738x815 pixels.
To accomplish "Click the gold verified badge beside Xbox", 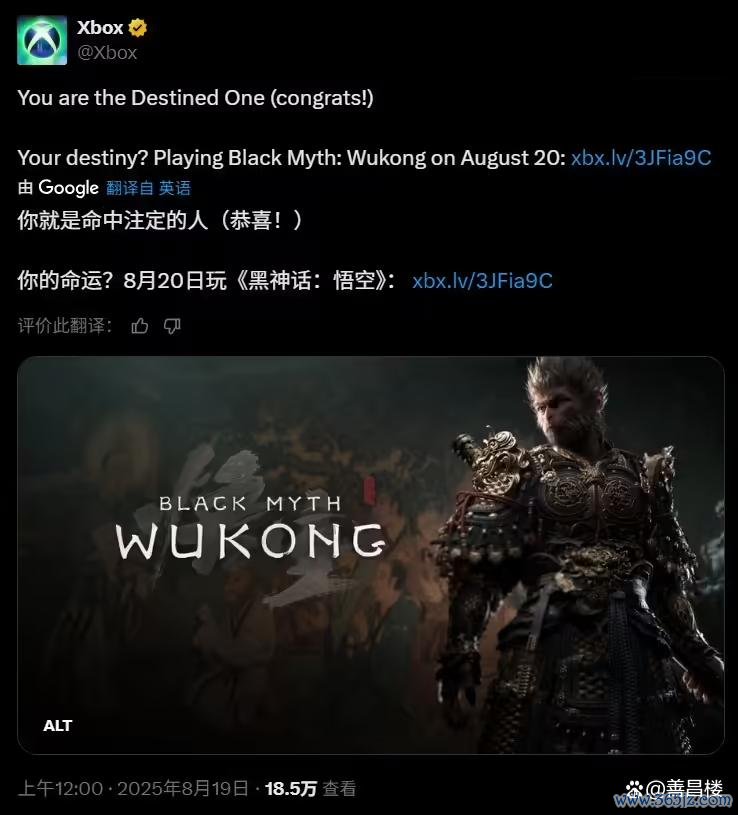I will point(137,28).
